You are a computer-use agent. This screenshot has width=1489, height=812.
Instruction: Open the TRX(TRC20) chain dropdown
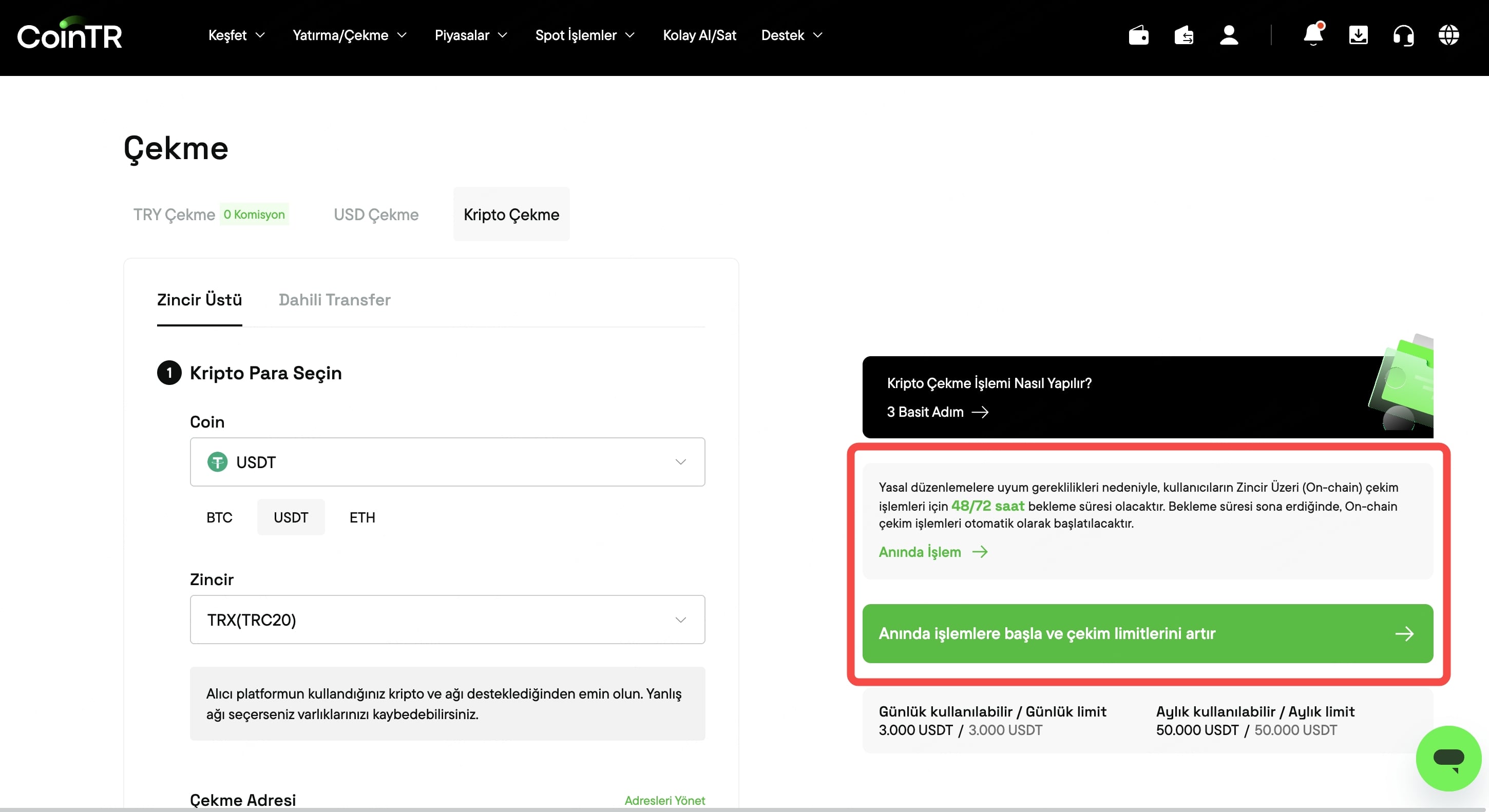(x=447, y=620)
